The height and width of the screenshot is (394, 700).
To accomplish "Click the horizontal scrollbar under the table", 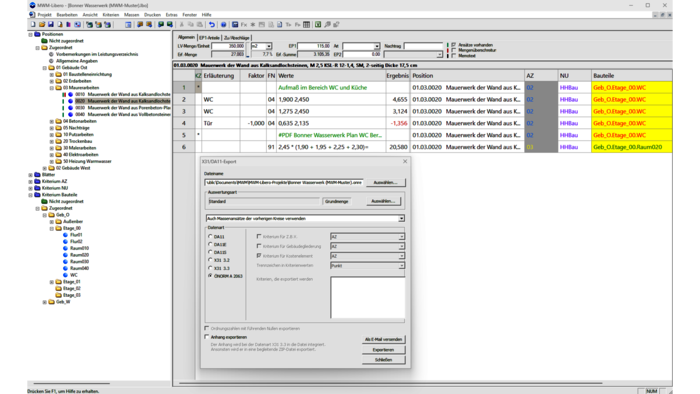I will tap(391, 383).
